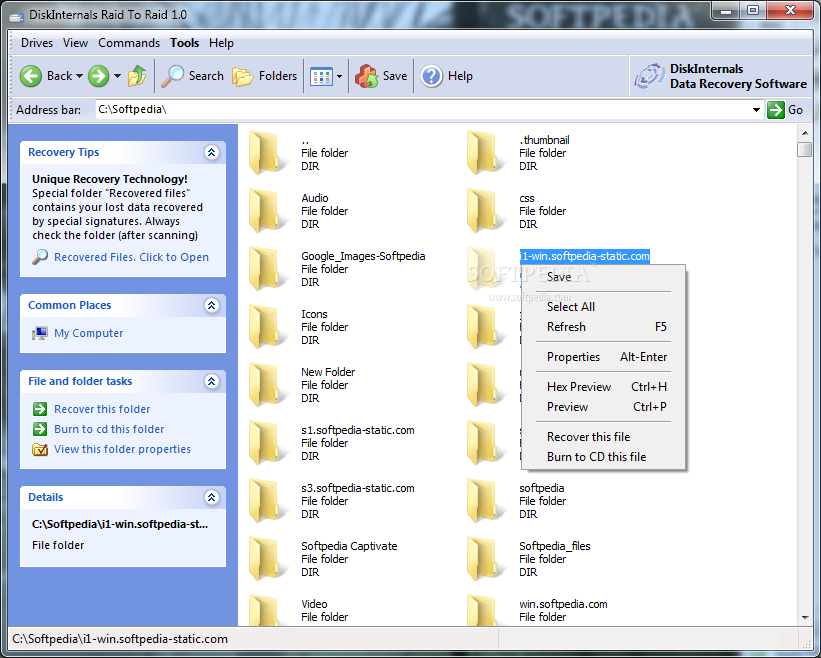Select the s1.softpedia-static.com folder icon

tap(268, 443)
